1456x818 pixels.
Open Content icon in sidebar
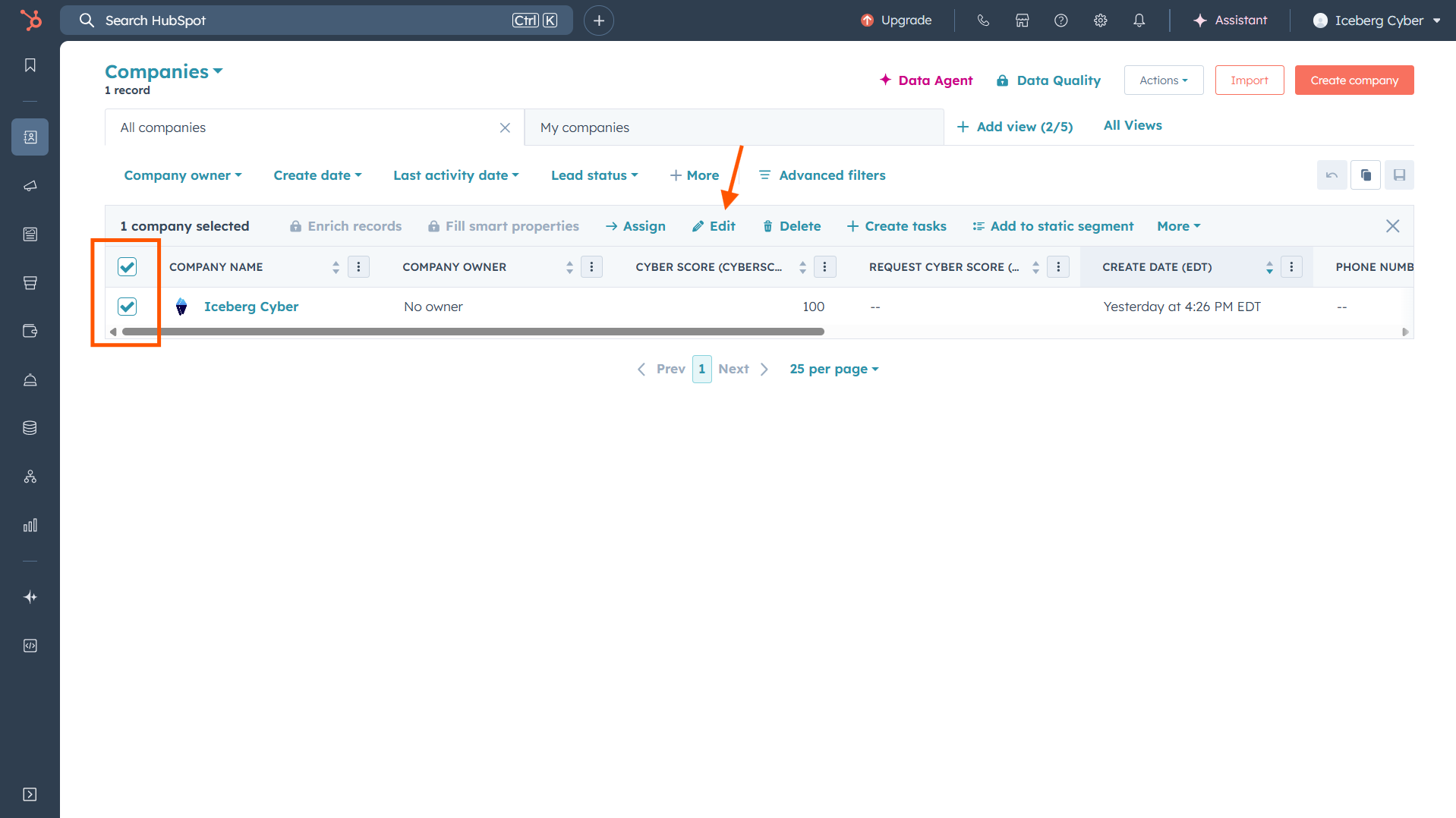(30, 234)
